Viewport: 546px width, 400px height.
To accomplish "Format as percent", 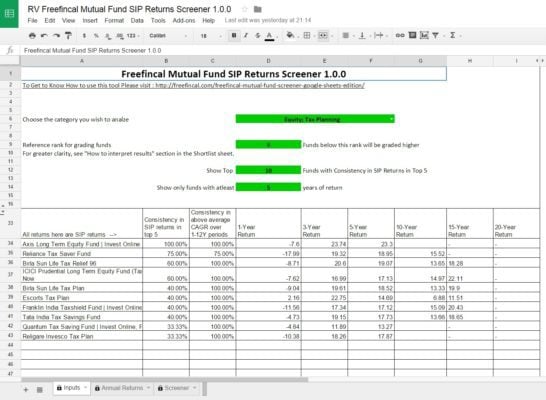I will pos(96,36).
